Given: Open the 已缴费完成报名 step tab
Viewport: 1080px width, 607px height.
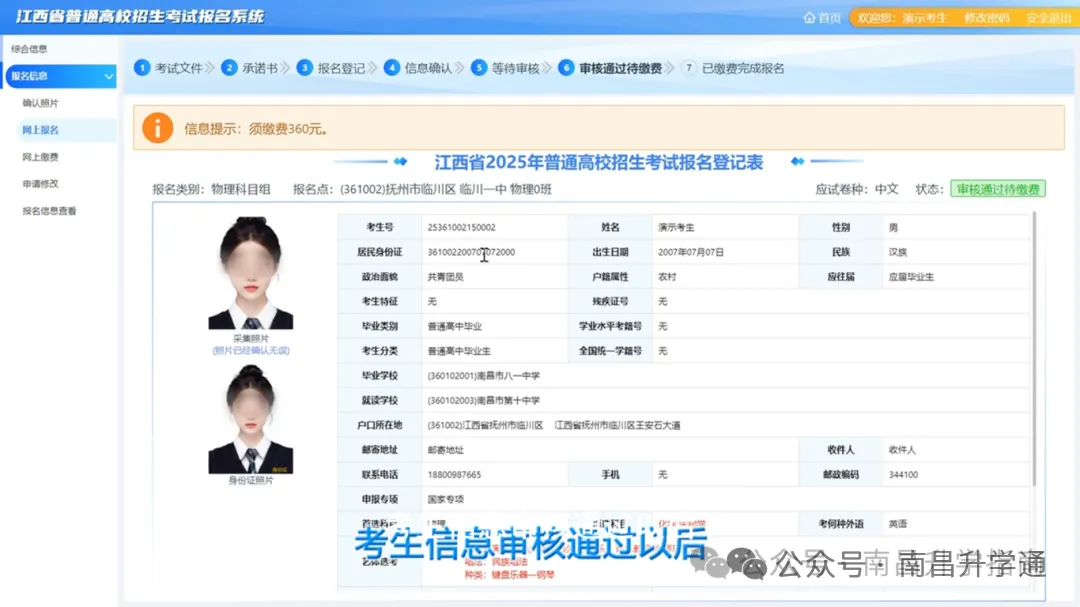Looking at the screenshot, I should (x=742, y=68).
